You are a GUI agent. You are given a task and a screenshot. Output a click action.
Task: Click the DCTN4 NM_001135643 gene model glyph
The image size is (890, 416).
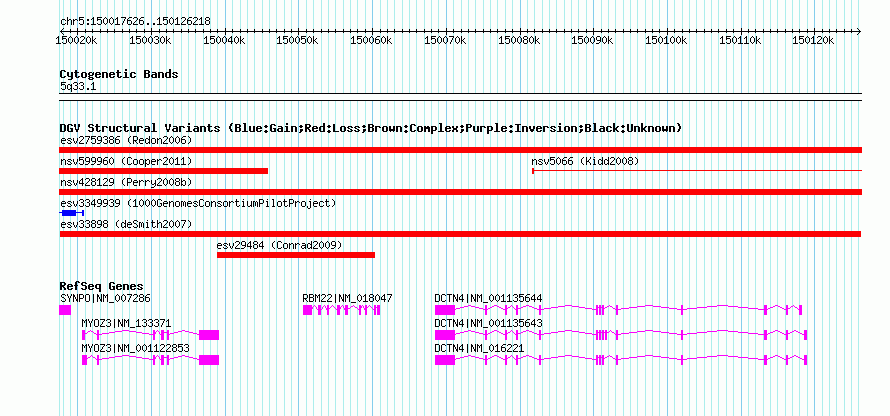pos(621,335)
